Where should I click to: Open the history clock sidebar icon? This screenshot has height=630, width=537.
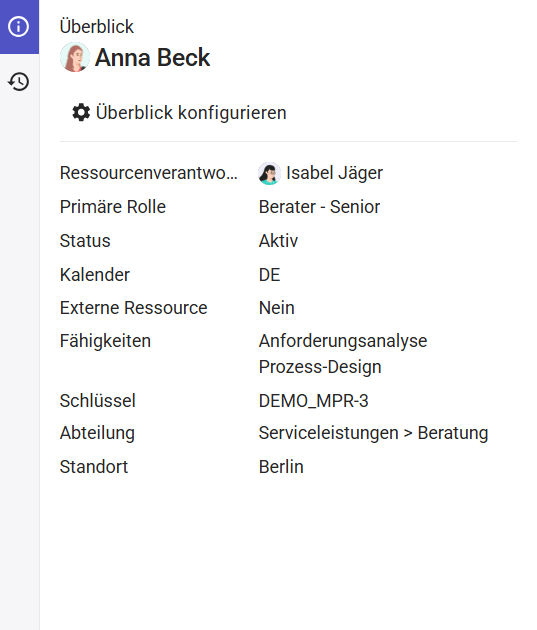(x=19, y=82)
